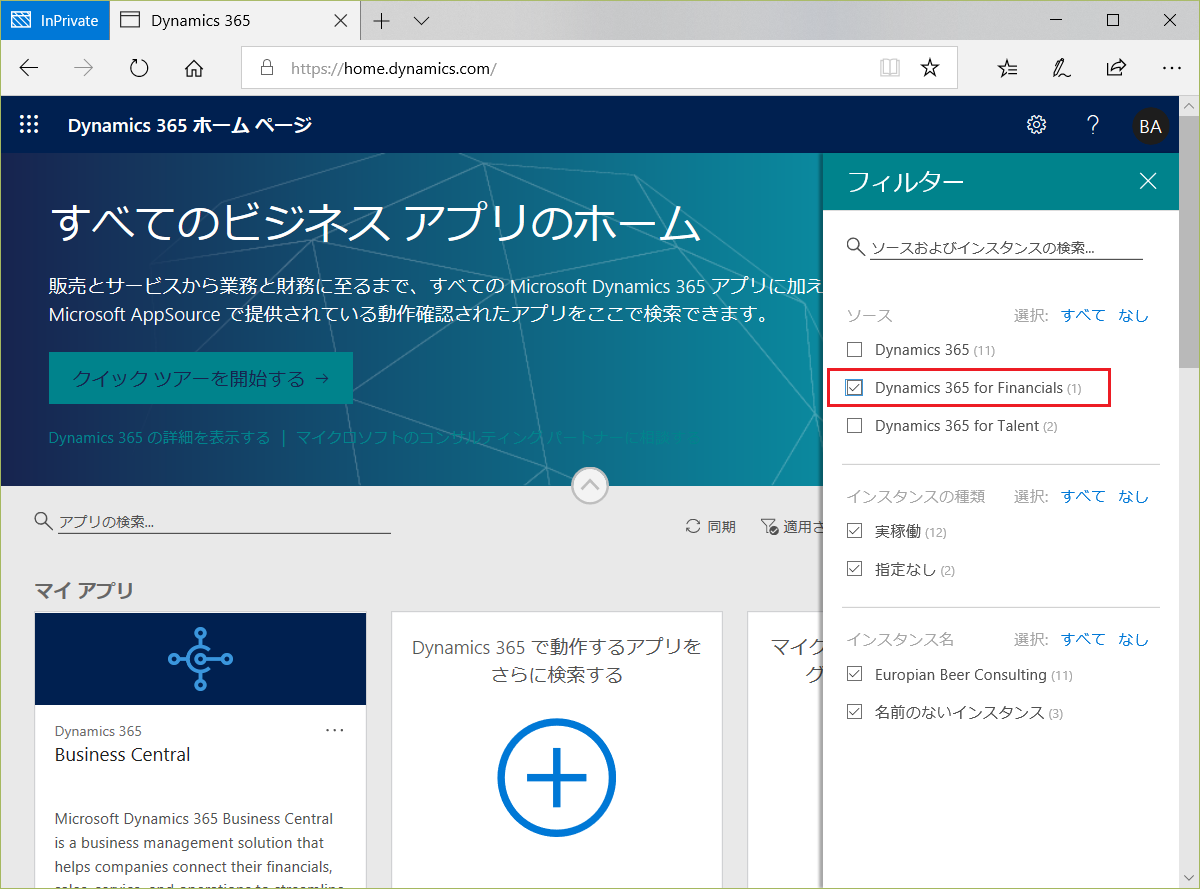Screen dimensions: 1200x889
Task: Go to the browser home page
Action: [194, 68]
